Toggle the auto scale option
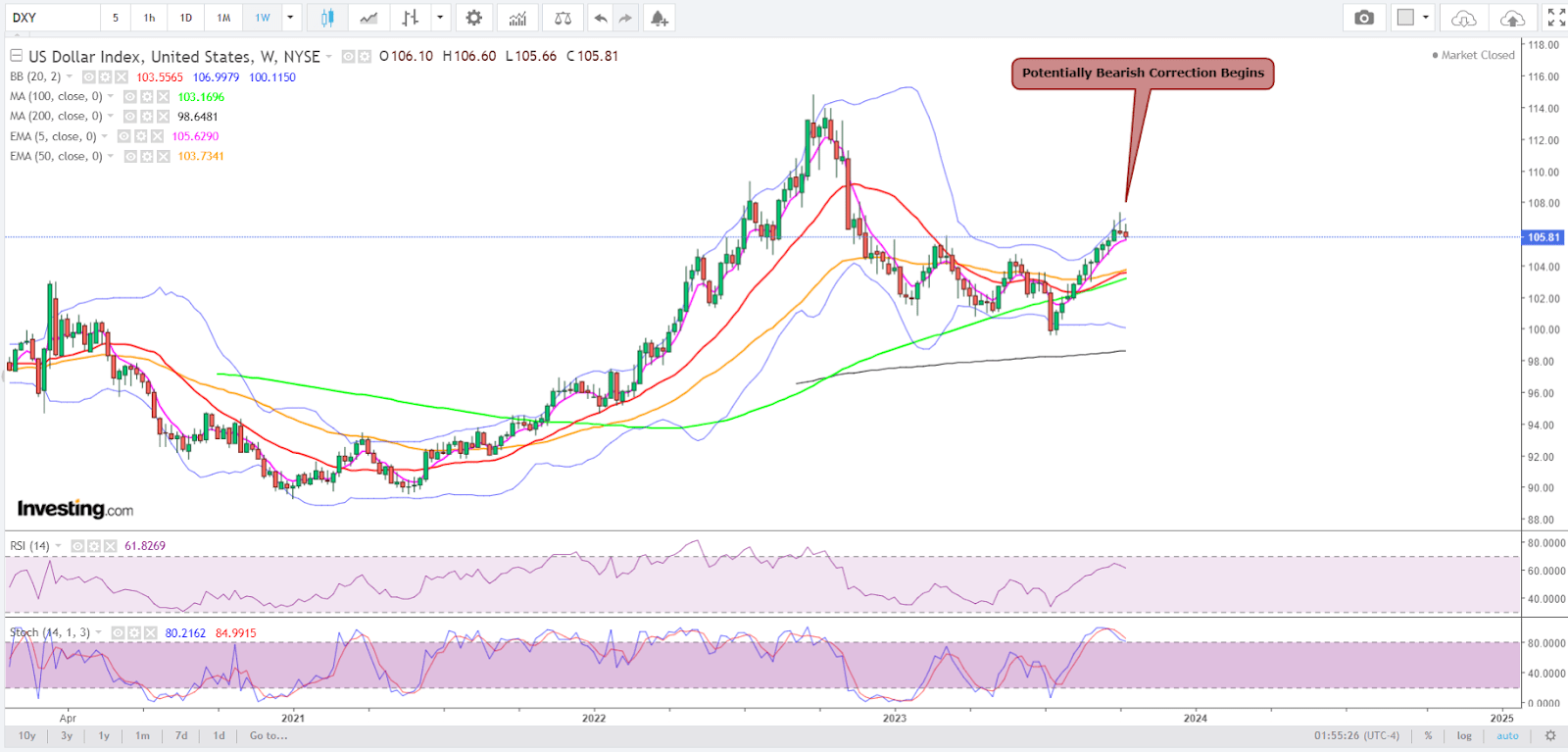The height and width of the screenshot is (752, 1568). coord(1507,735)
